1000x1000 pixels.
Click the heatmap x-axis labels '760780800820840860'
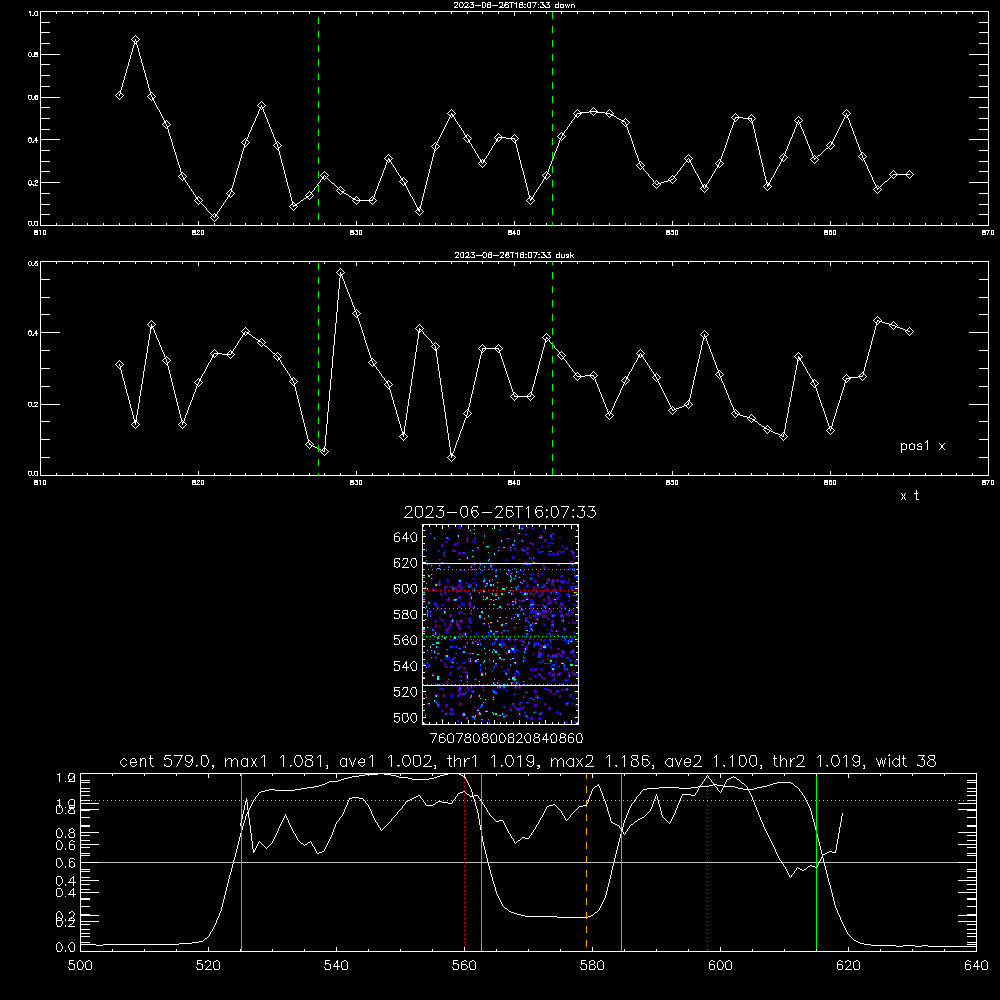tap(506, 739)
